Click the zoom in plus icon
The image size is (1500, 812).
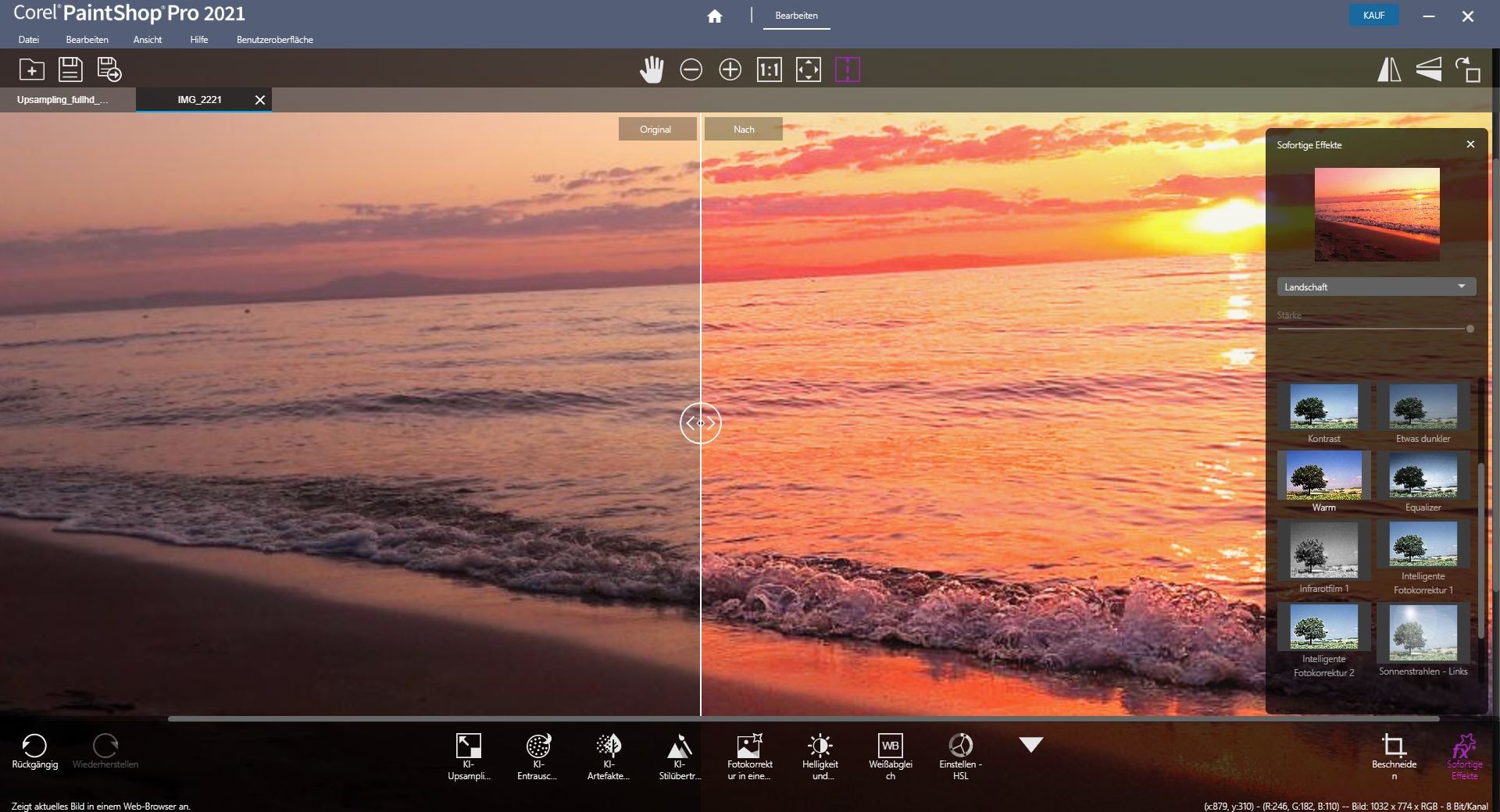pyautogui.click(x=730, y=70)
